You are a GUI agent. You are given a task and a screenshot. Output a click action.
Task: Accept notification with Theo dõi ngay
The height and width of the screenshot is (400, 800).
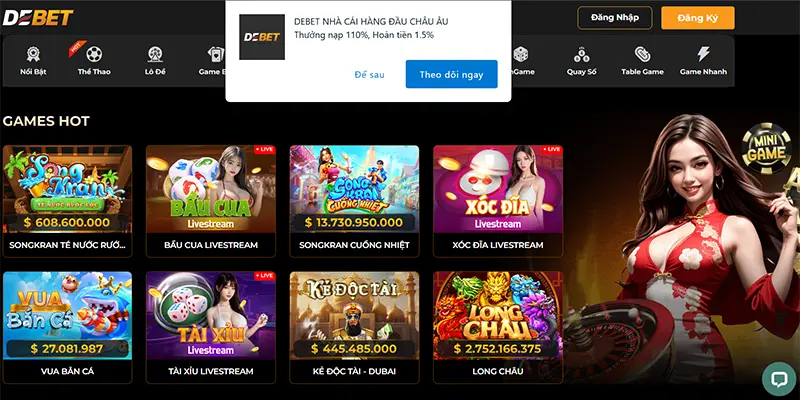pyautogui.click(x=452, y=74)
